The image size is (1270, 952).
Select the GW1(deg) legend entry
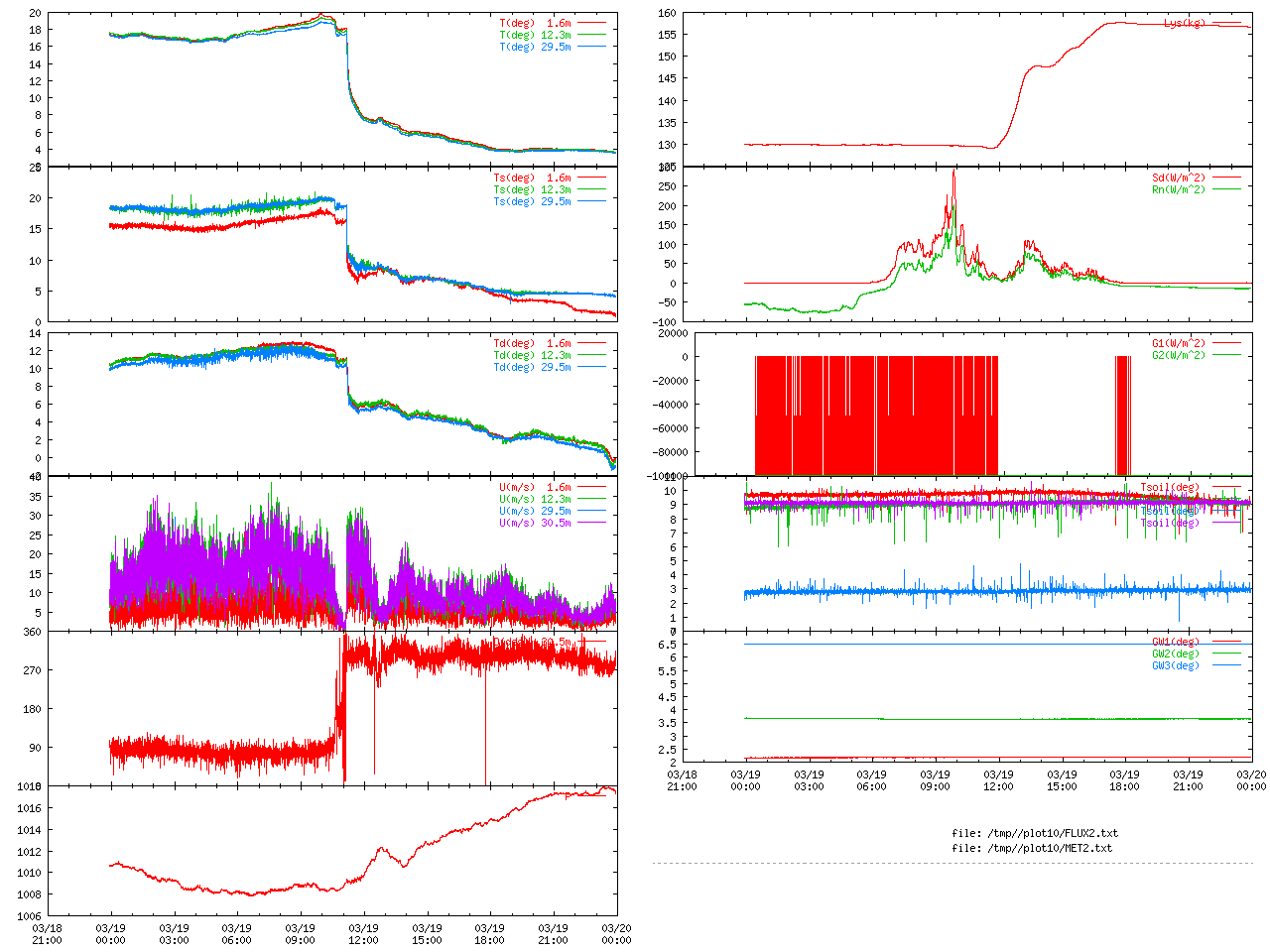tap(1175, 642)
